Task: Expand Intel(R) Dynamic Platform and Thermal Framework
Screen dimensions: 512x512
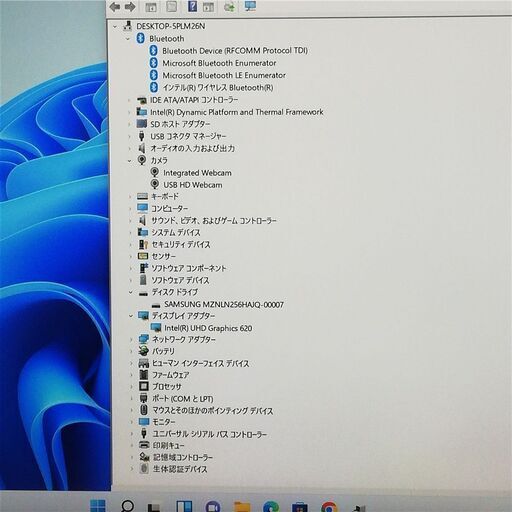Action: click(x=130, y=112)
